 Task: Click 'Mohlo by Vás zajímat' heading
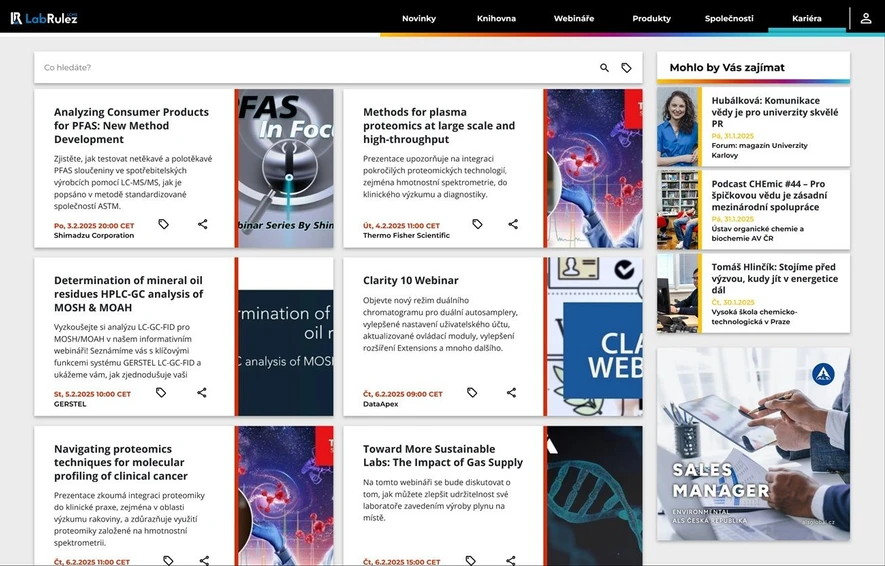727,67
